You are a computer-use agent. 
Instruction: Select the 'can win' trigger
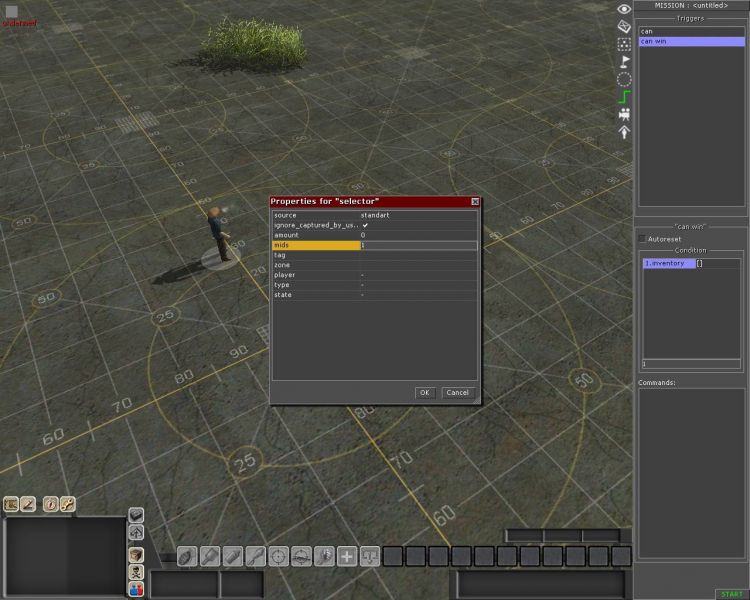point(692,42)
